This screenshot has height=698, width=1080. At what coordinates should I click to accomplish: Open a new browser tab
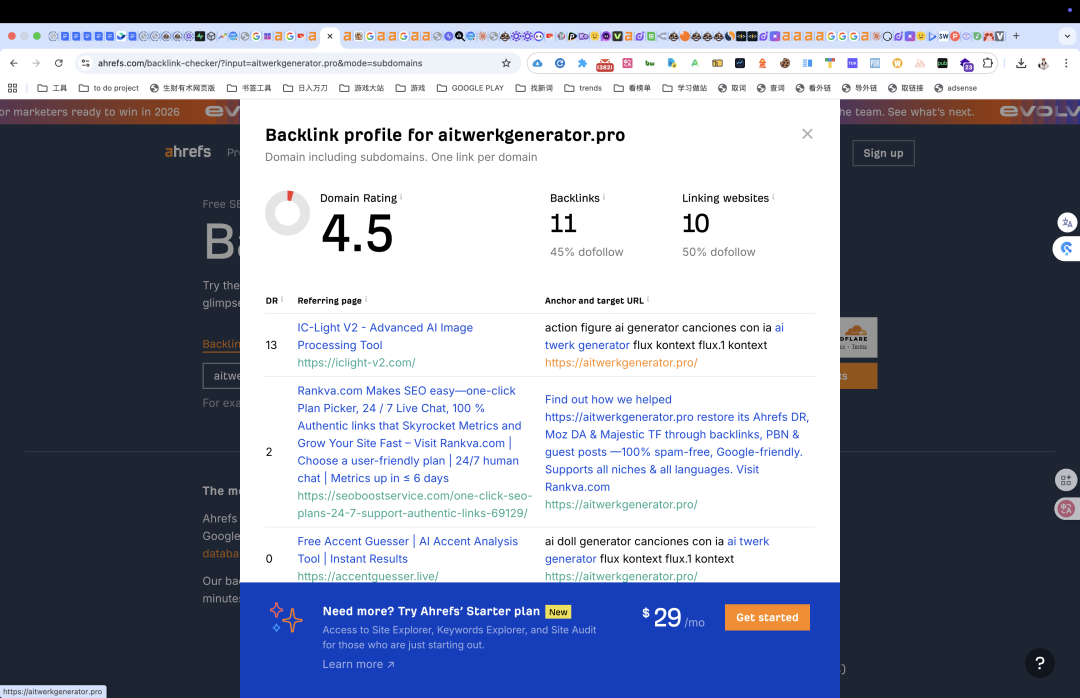point(1016,36)
